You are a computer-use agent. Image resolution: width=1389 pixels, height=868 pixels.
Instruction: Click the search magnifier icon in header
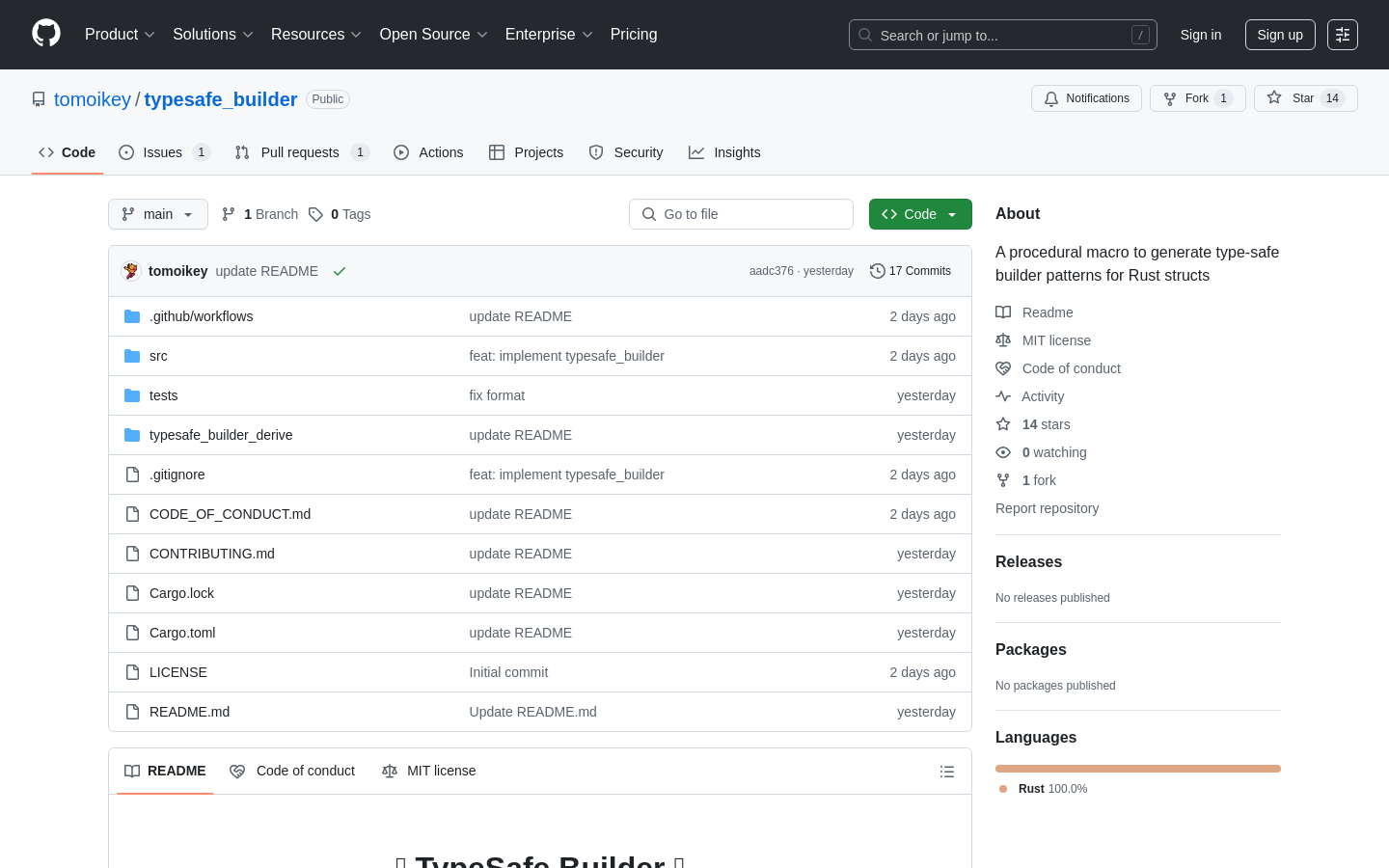(x=865, y=35)
